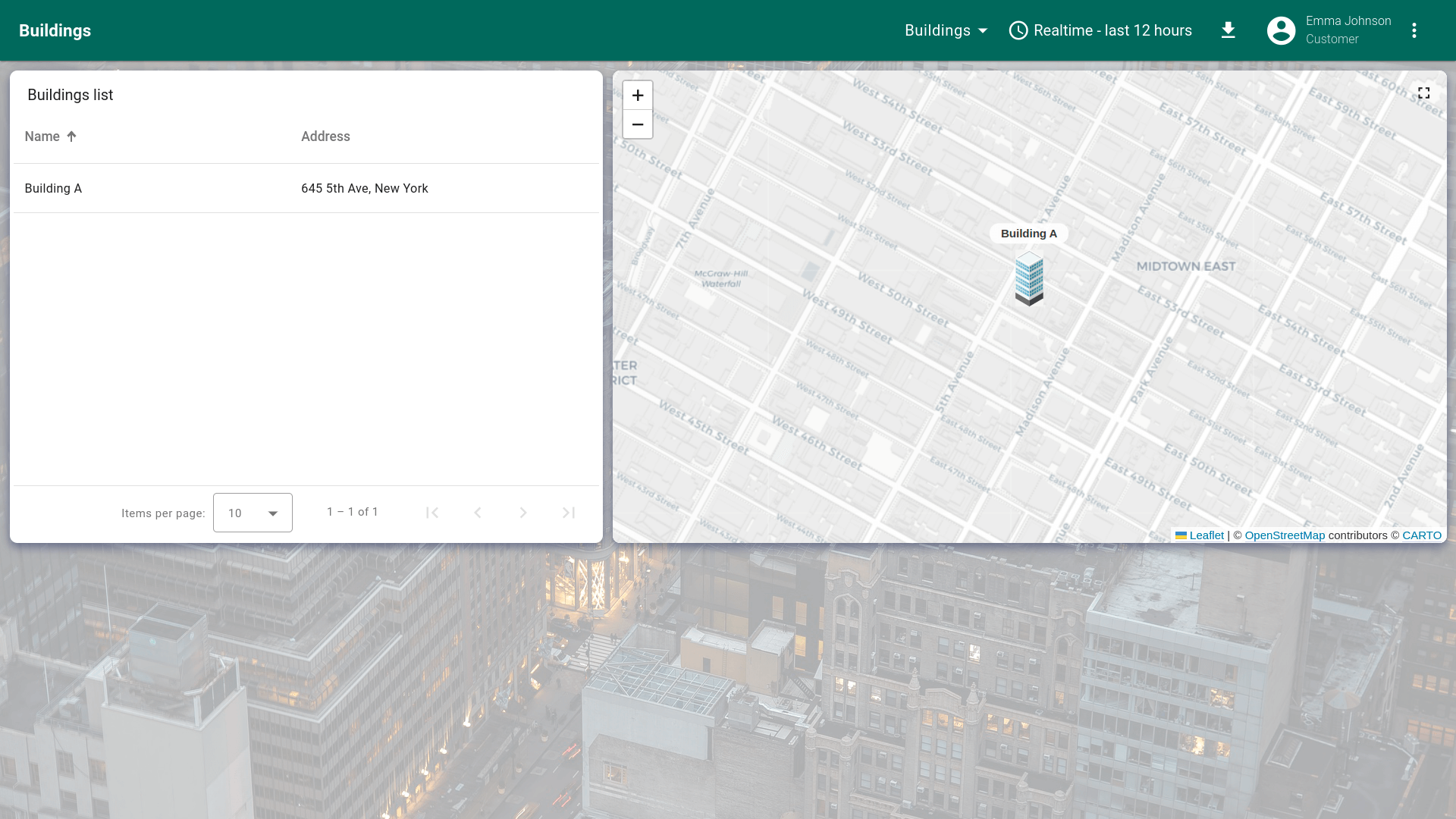Open the CARTO attribution link
1456x819 pixels.
pos(1421,535)
